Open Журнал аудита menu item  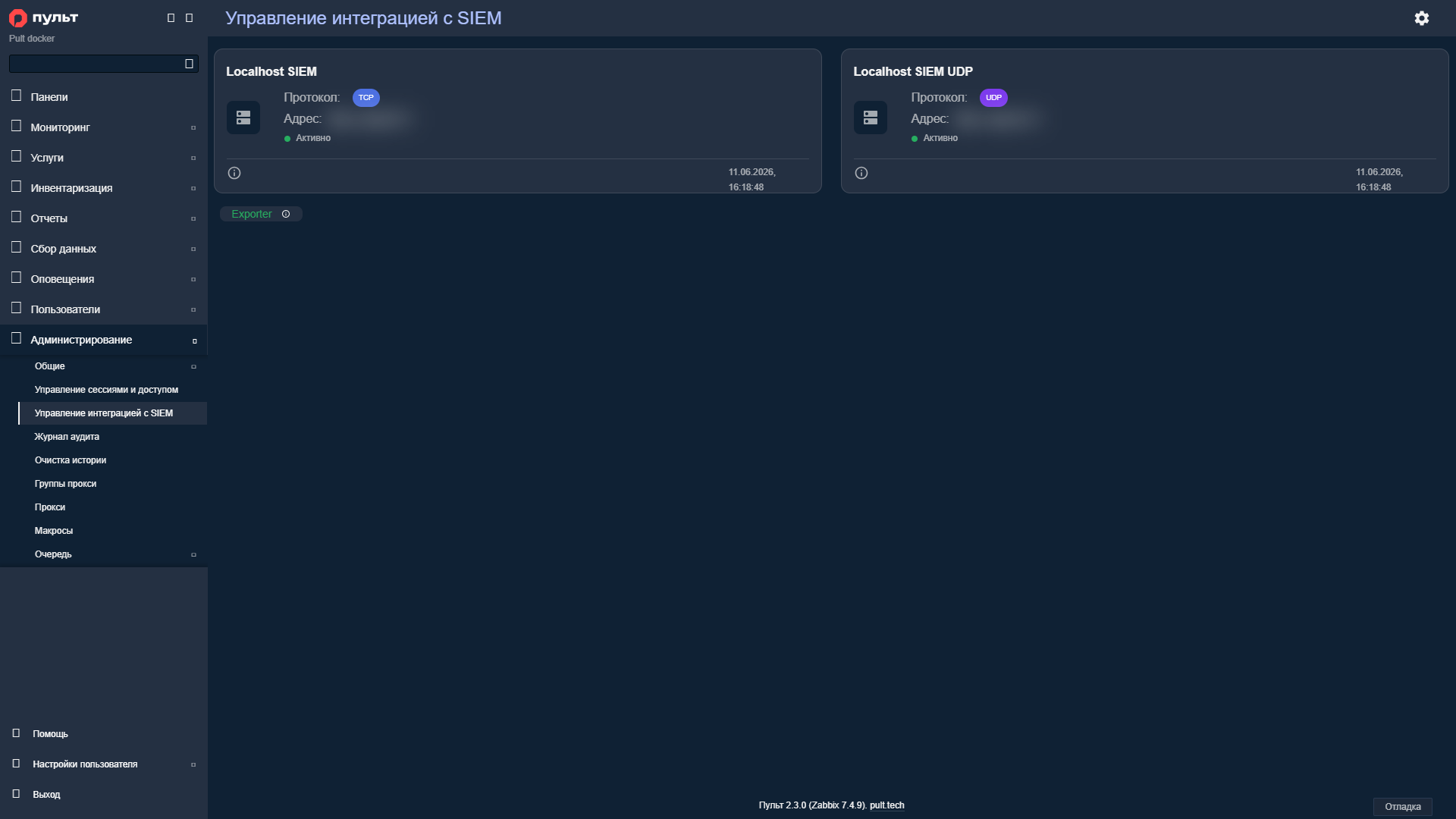pos(112,437)
